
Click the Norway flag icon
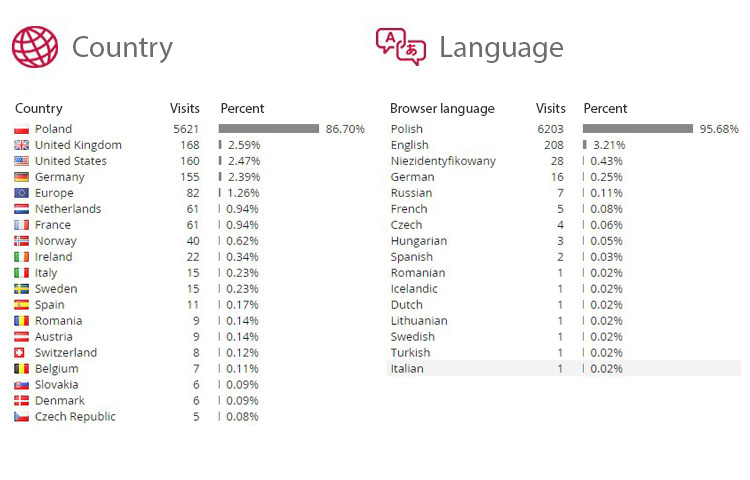(x=22, y=241)
